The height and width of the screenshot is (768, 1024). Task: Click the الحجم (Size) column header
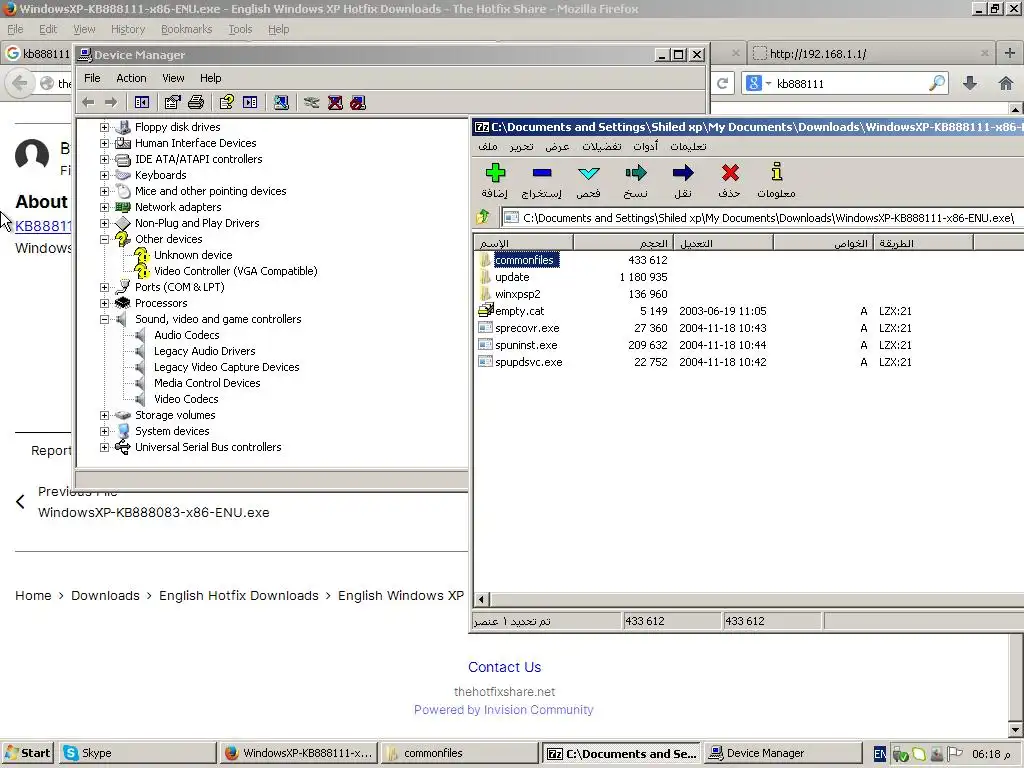pos(623,243)
